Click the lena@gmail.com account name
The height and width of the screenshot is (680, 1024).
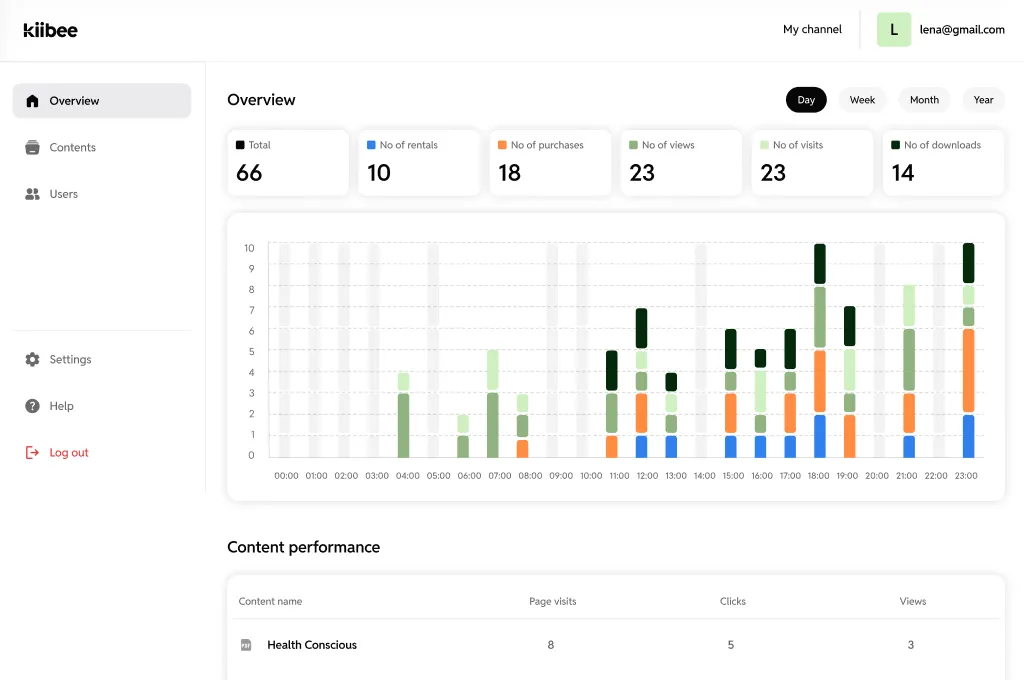(x=962, y=29)
